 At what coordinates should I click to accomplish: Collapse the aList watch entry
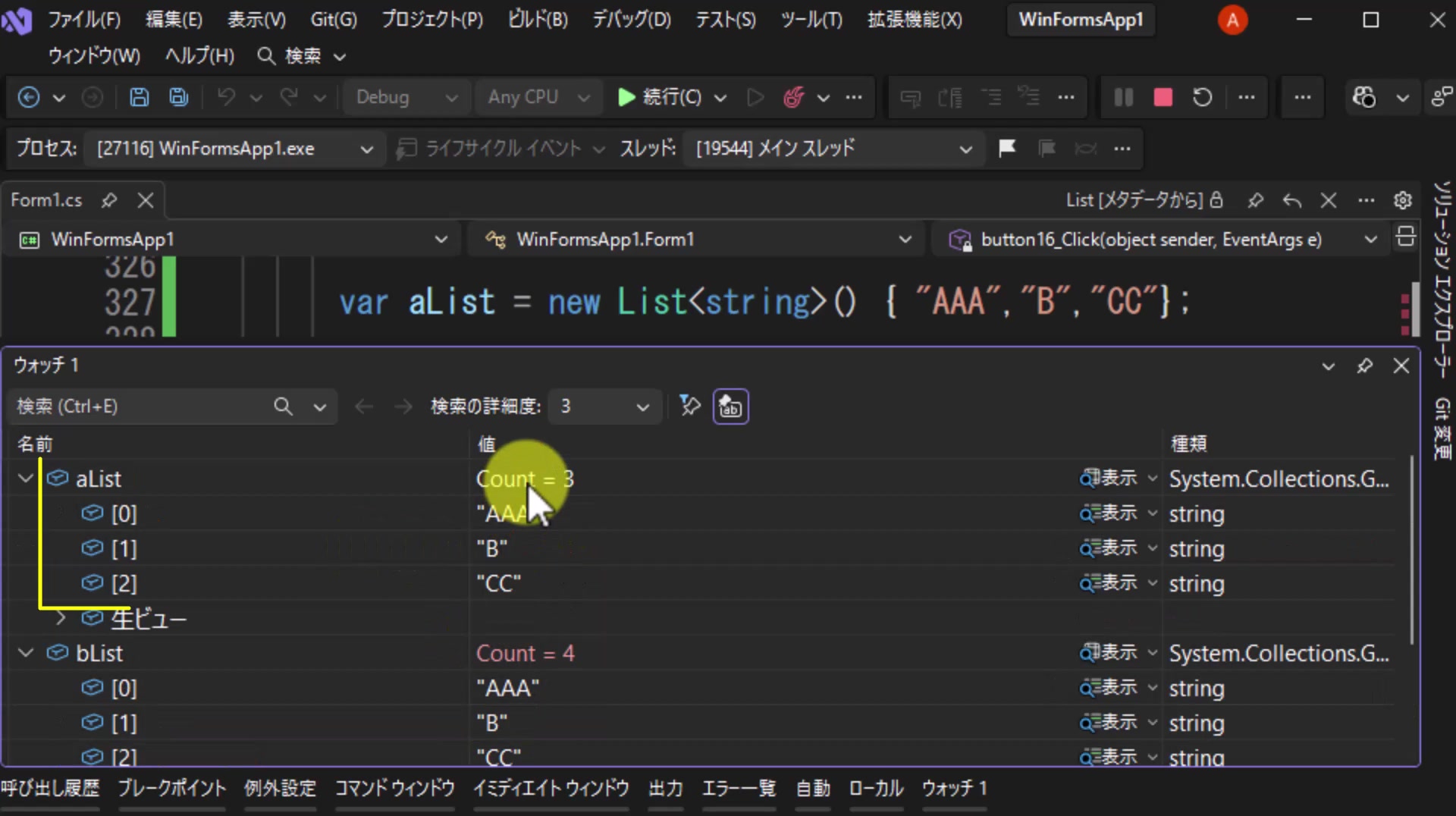pyautogui.click(x=26, y=479)
